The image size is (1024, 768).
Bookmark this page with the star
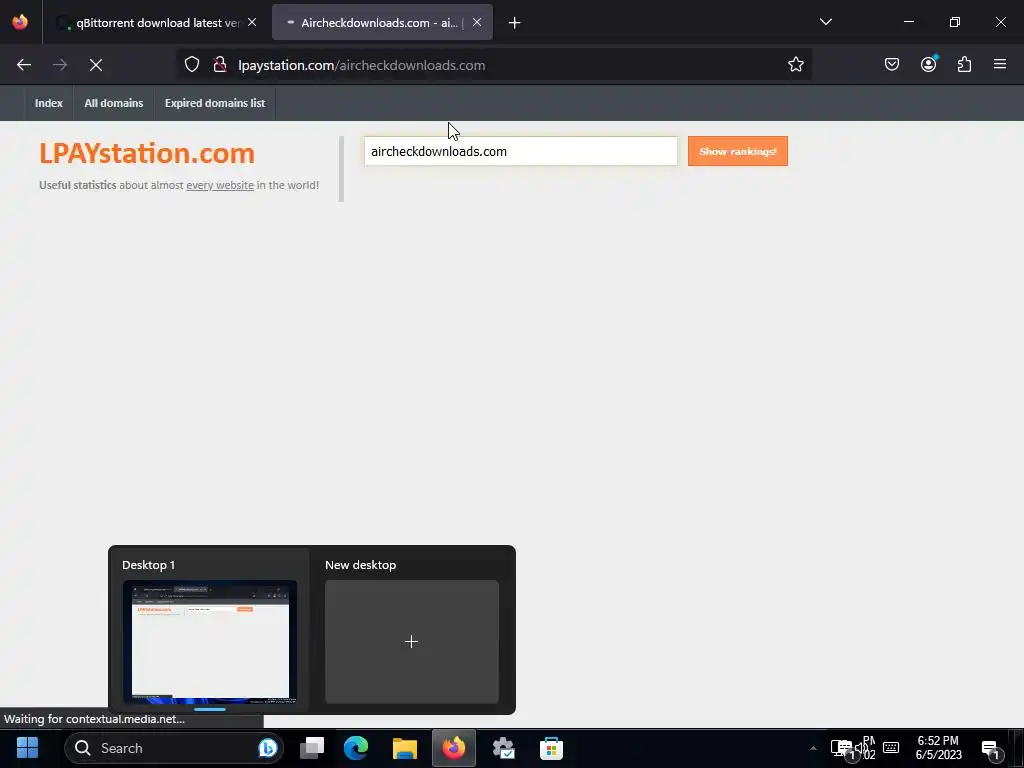795,65
